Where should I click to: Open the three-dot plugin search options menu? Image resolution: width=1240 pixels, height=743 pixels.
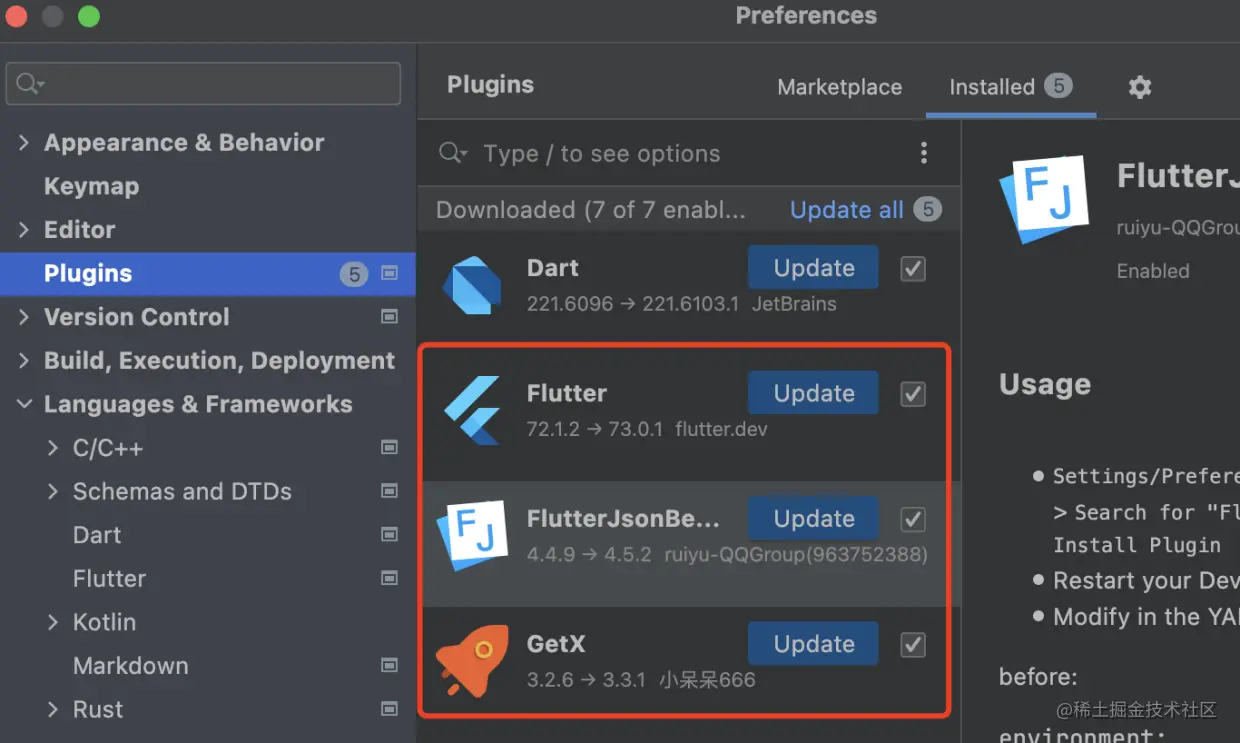click(x=924, y=153)
